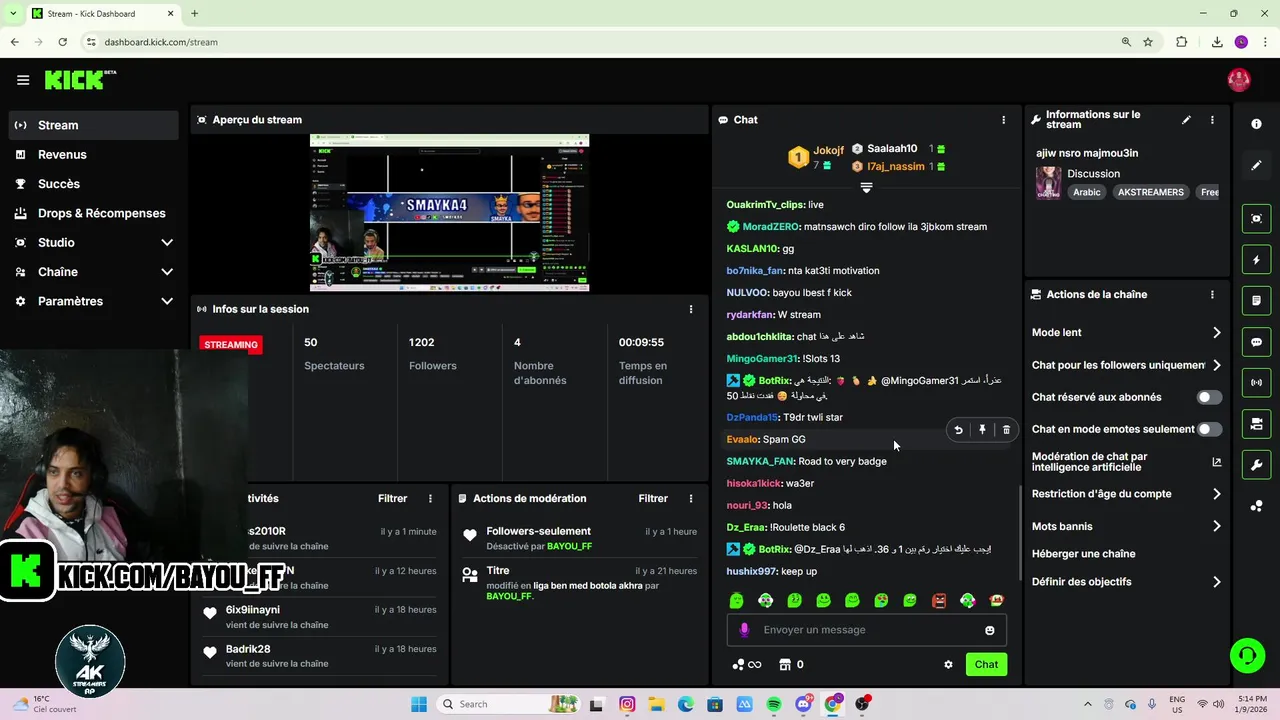Click the purple microphone icon in message box
This screenshot has height=720, width=1280.
(744, 630)
